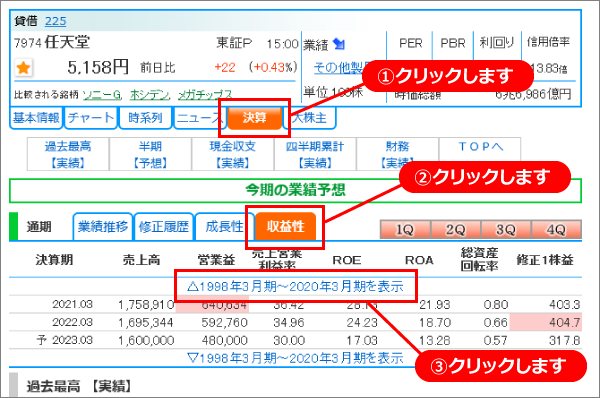Click the 2022.03 period cell

tap(72, 322)
